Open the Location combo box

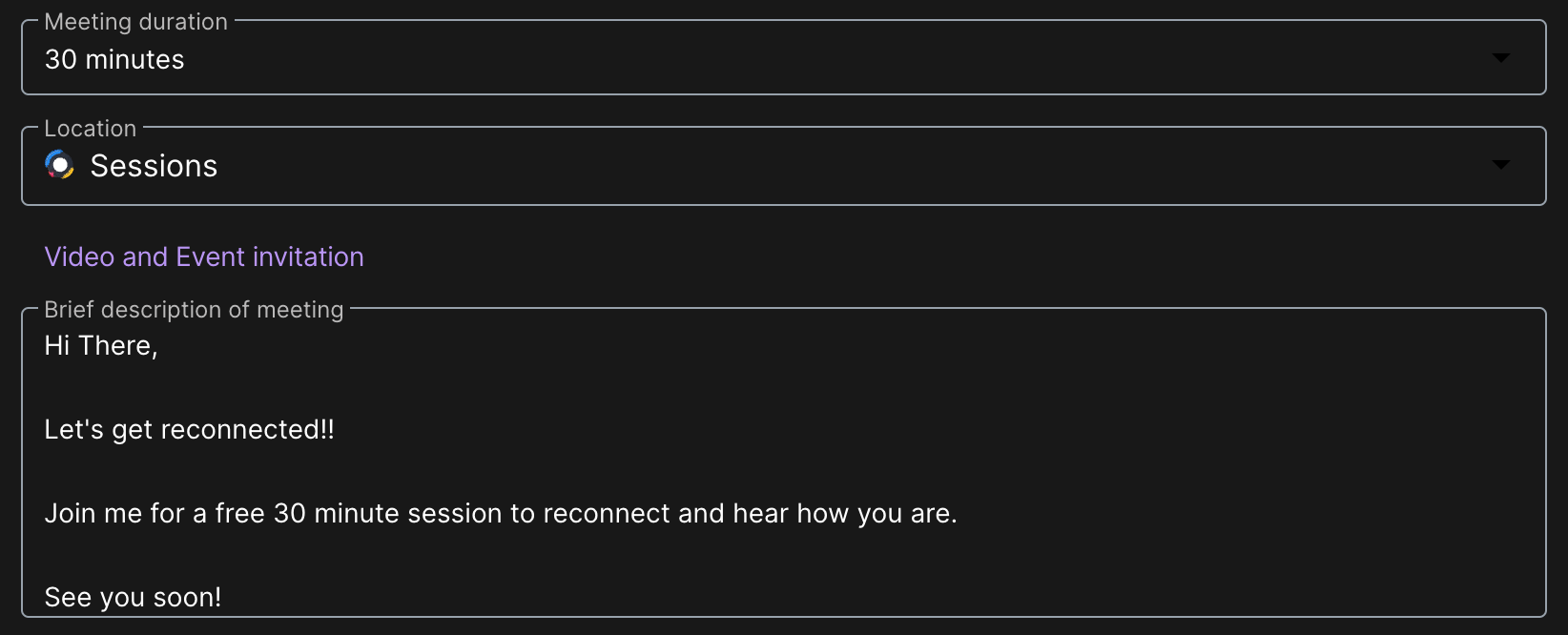tap(784, 166)
